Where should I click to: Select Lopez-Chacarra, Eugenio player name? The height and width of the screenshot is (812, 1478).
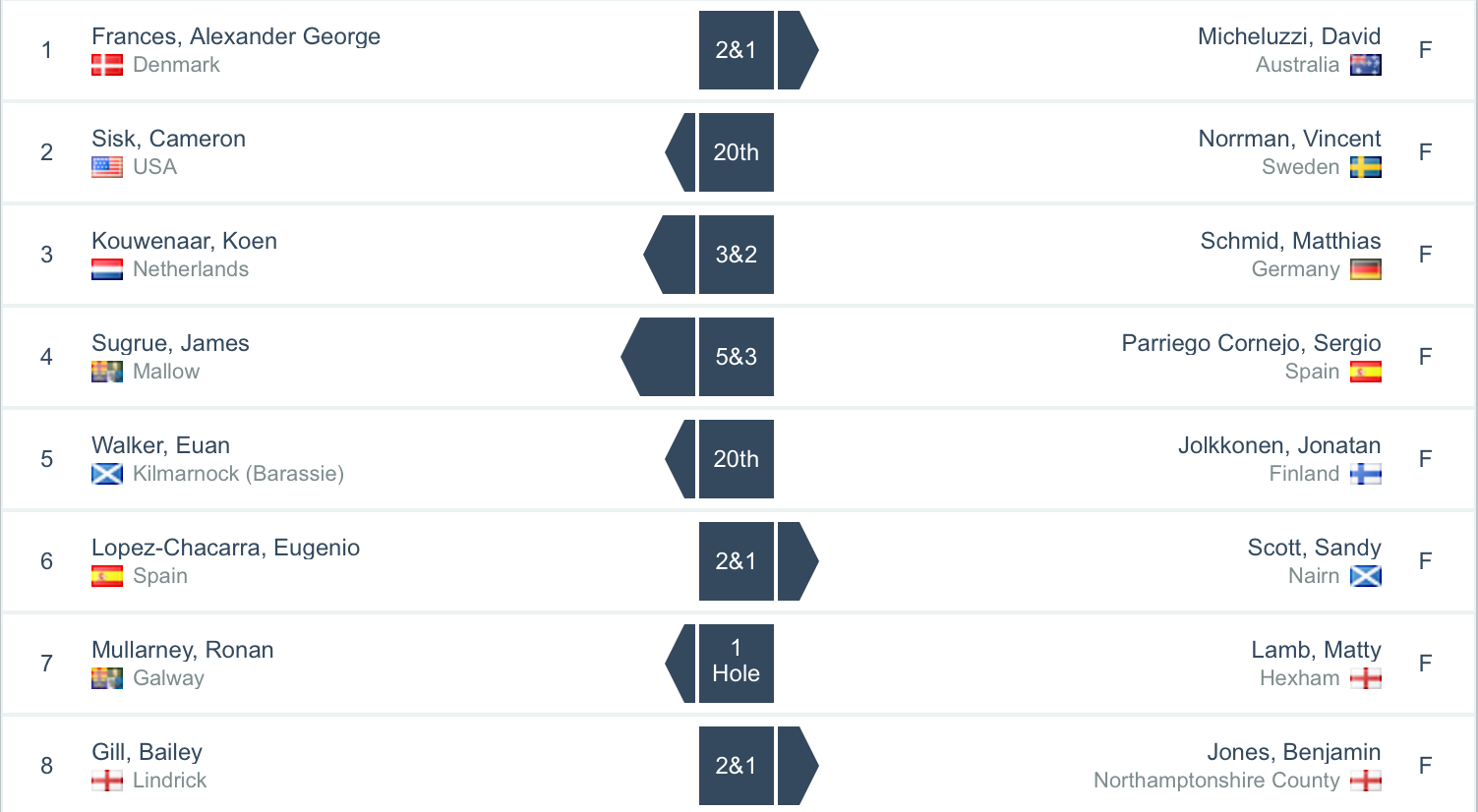(x=225, y=548)
